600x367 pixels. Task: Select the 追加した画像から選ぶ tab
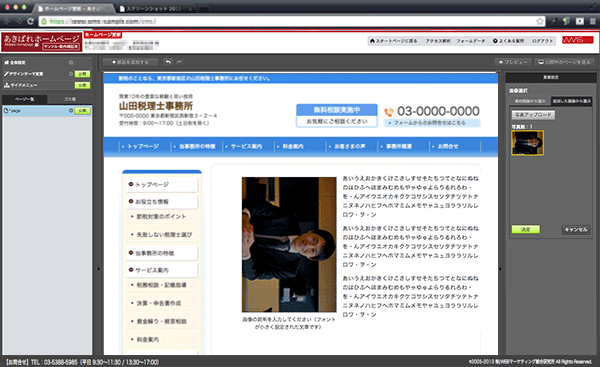click(571, 101)
